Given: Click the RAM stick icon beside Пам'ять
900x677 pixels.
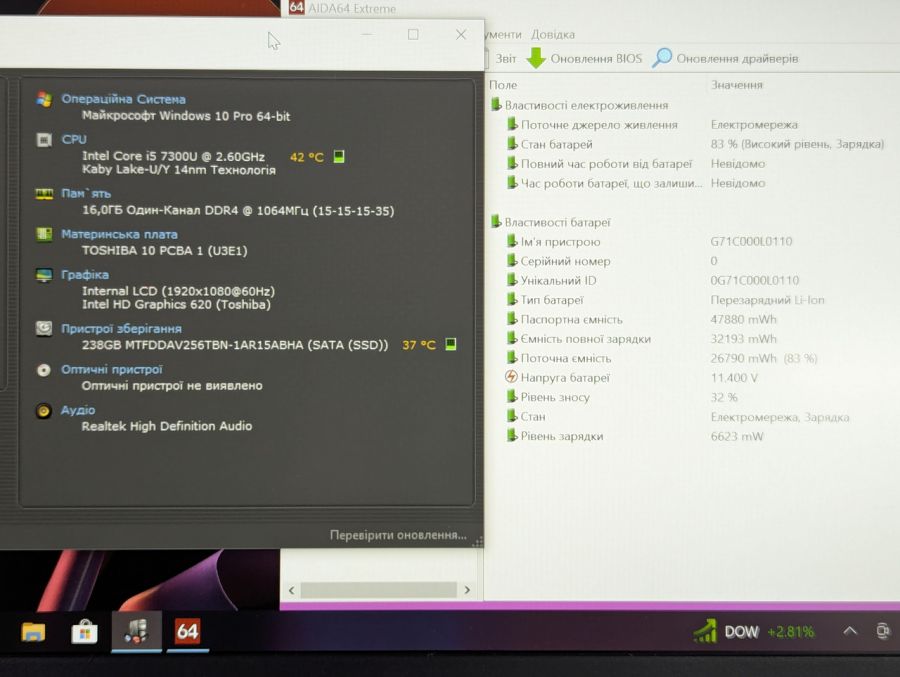Looking at the screenshot, I should point(44,194).
